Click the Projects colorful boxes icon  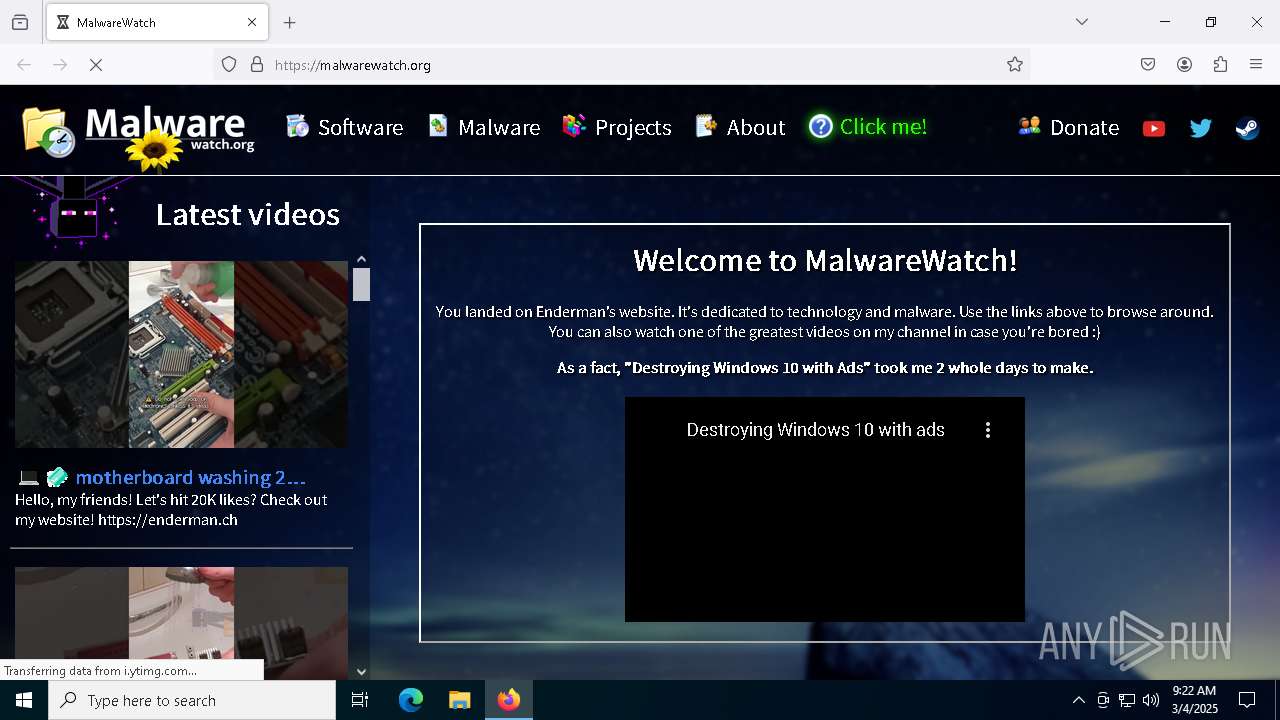(574, 126)
